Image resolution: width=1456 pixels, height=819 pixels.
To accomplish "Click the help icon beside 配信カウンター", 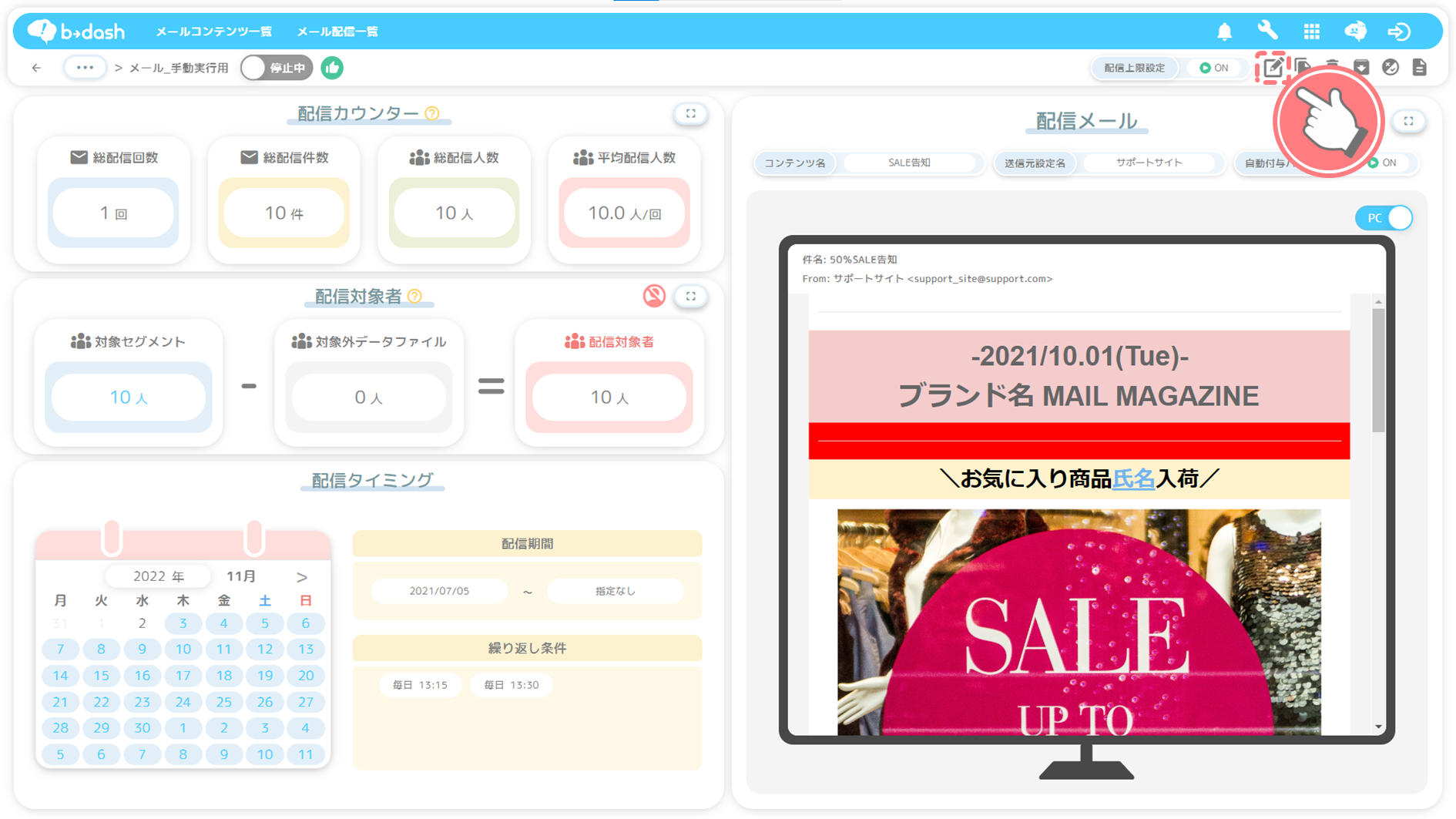I will (432, 113).
